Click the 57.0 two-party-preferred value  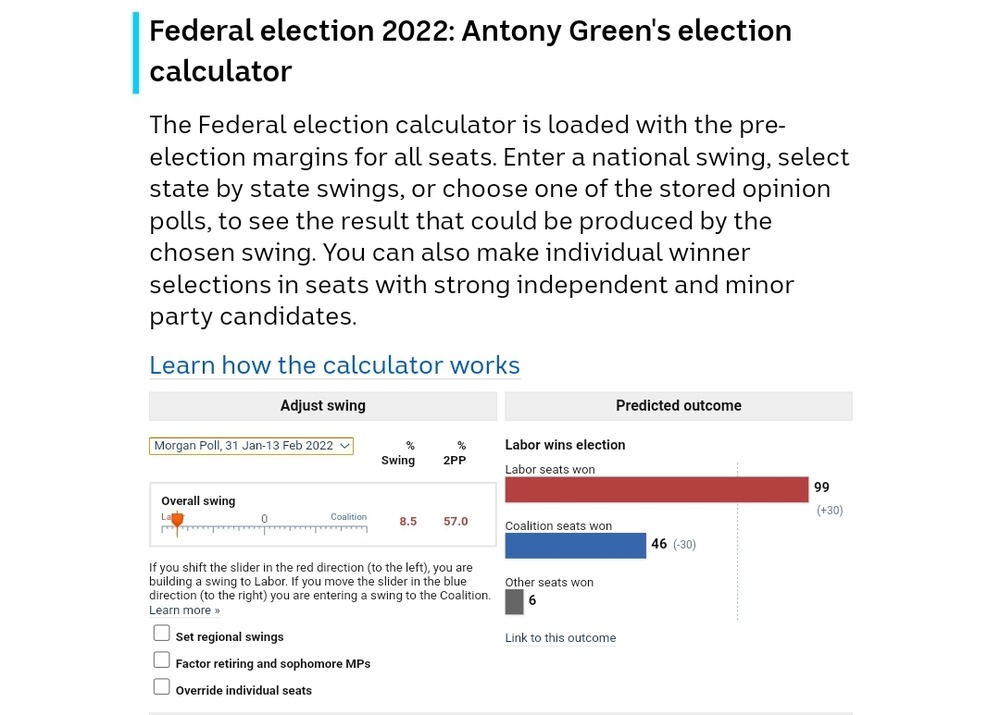point(456,521)
